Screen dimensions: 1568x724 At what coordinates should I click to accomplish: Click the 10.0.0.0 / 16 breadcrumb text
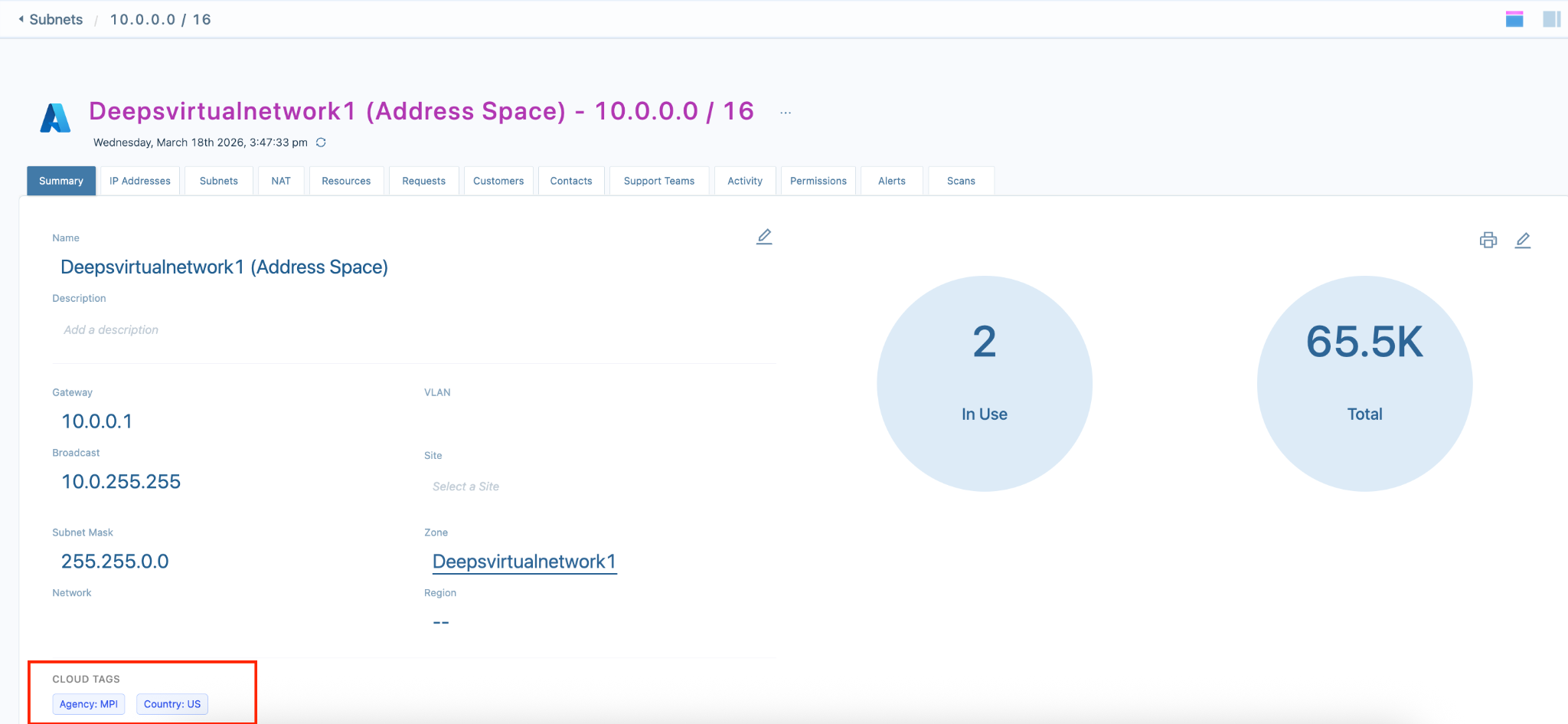[x=160, y=20]
